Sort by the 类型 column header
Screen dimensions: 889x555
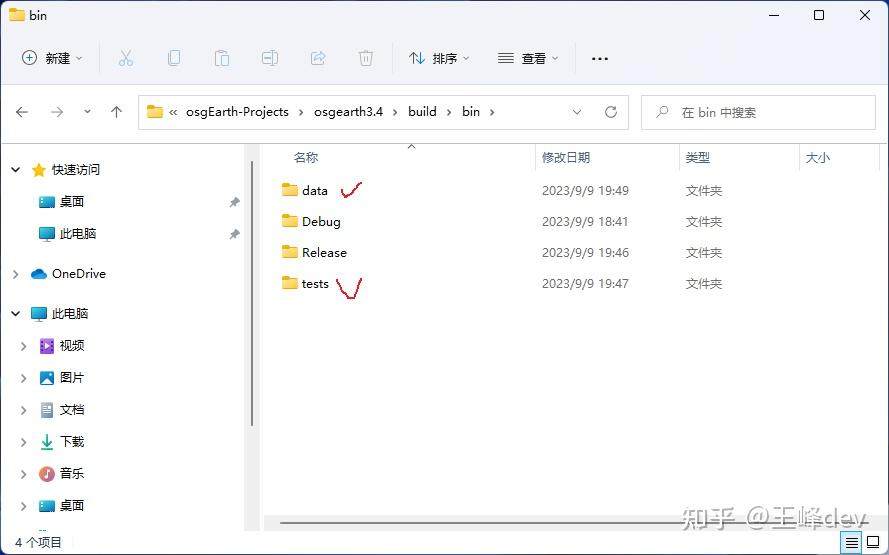click(697, 158)
